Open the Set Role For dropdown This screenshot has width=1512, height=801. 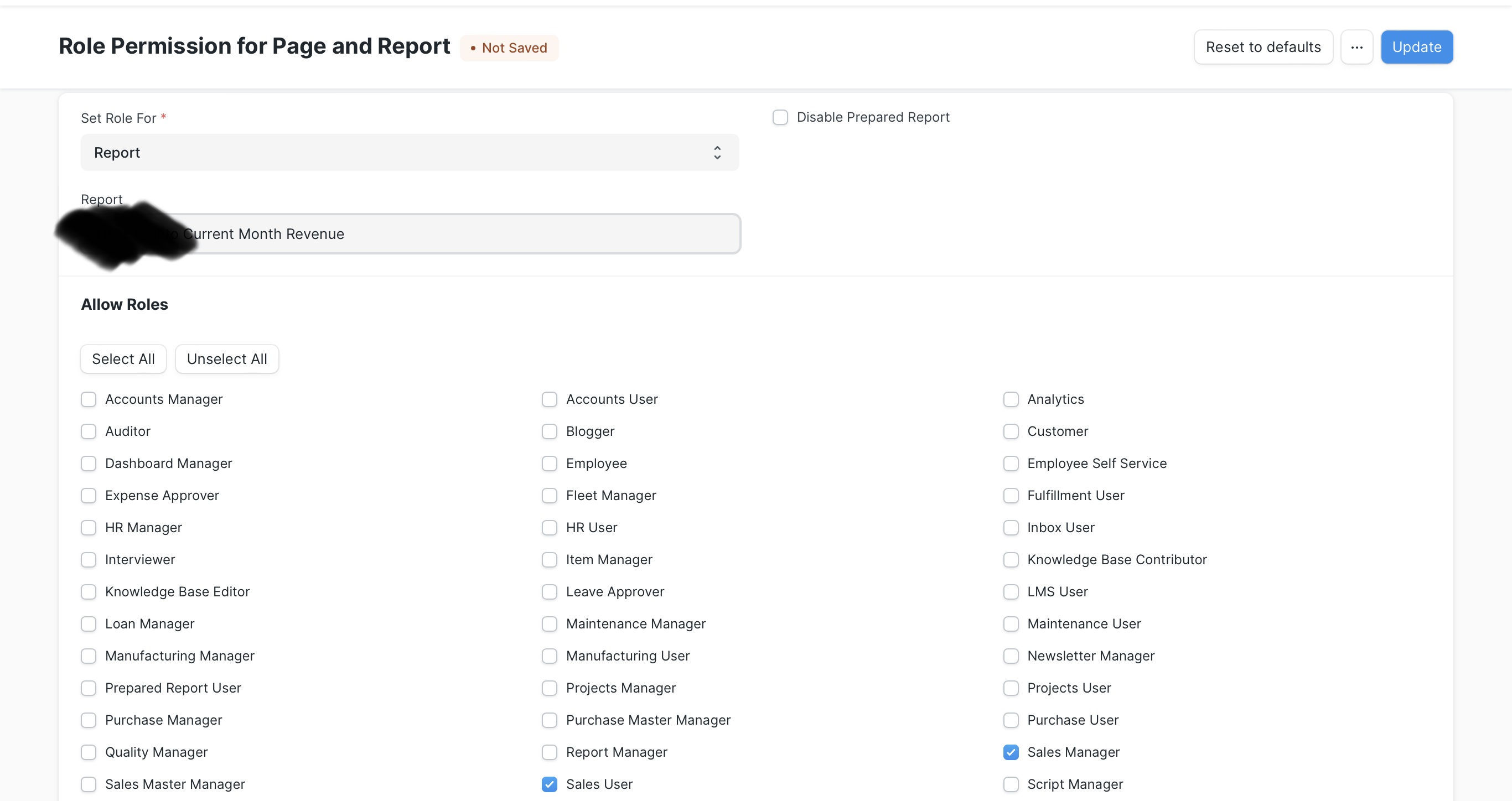(409, 153)
